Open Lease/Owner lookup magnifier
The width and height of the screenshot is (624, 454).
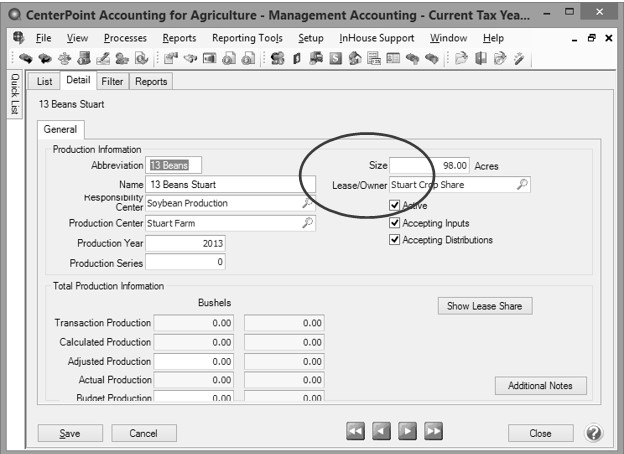click(522, 184)
